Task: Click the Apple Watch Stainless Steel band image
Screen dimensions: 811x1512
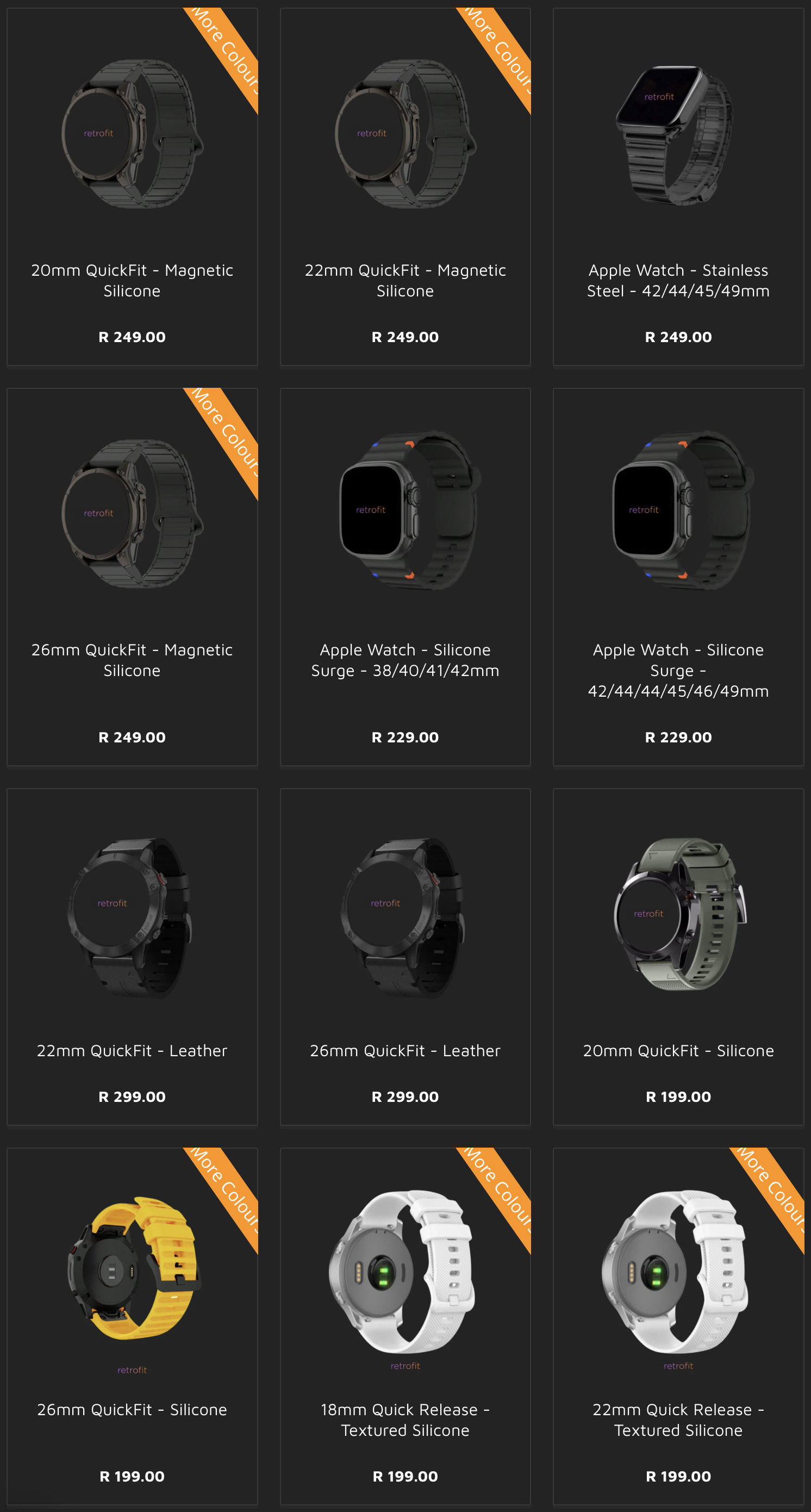Action: (675, 135)
